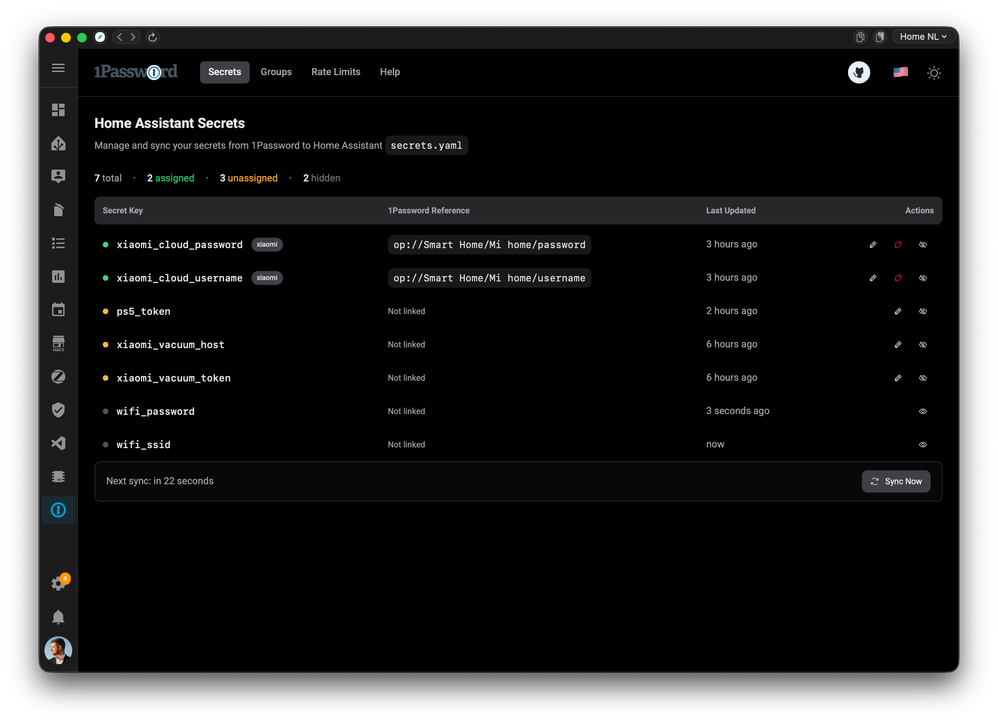Unhide the wifi_password secret

(x=923, y=411)
